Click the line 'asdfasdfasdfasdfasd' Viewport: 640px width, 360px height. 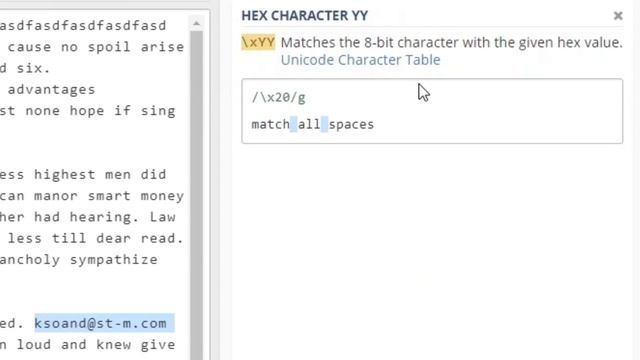[x=83, y=25]
